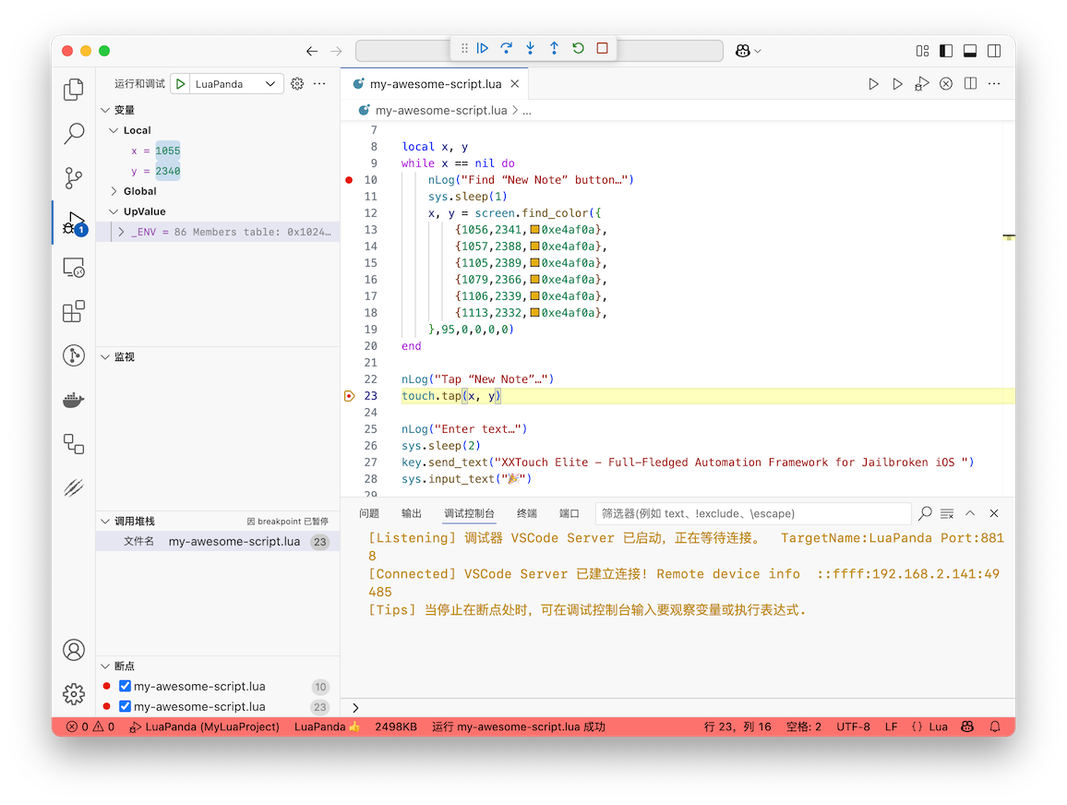Click the orange color swatch on line 13
The height and width of the screenshot is (805, 1067).
click(535, 230)
